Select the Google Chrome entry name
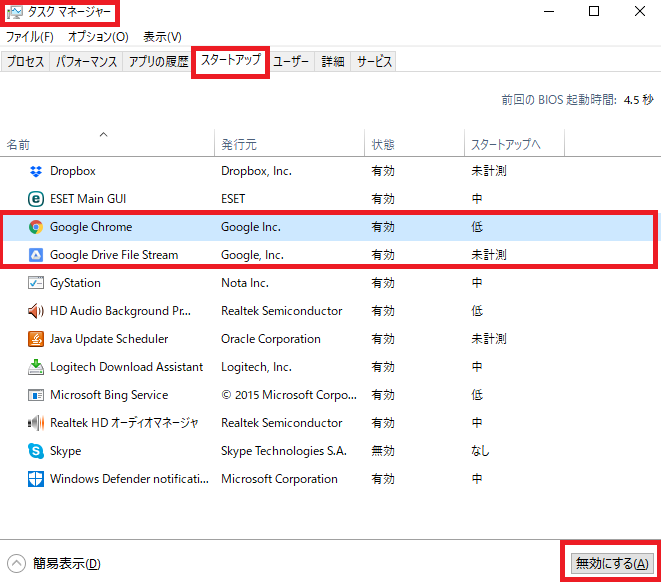The height and width of the screenshot is (584, 661). click(91, 227)
